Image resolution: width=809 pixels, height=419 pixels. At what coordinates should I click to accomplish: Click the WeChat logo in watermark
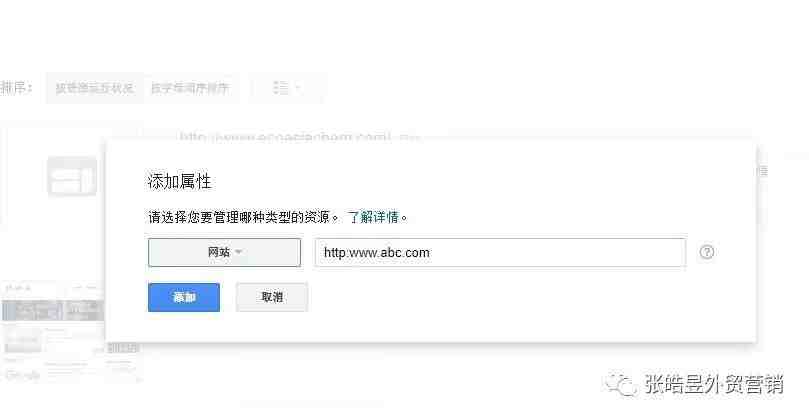(621, 384)
